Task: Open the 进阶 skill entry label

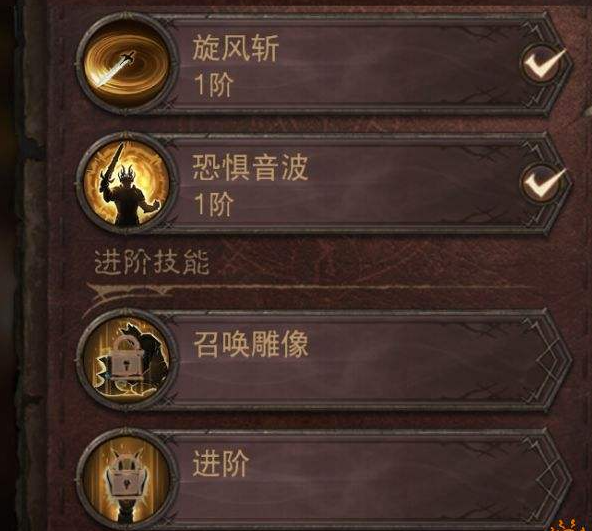Action: [x=221, y=463]
